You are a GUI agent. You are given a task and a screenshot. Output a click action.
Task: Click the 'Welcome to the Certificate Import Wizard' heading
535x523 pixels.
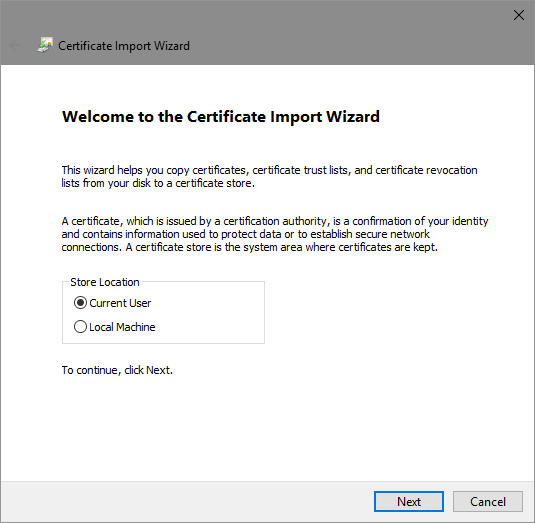pos(221,117)
